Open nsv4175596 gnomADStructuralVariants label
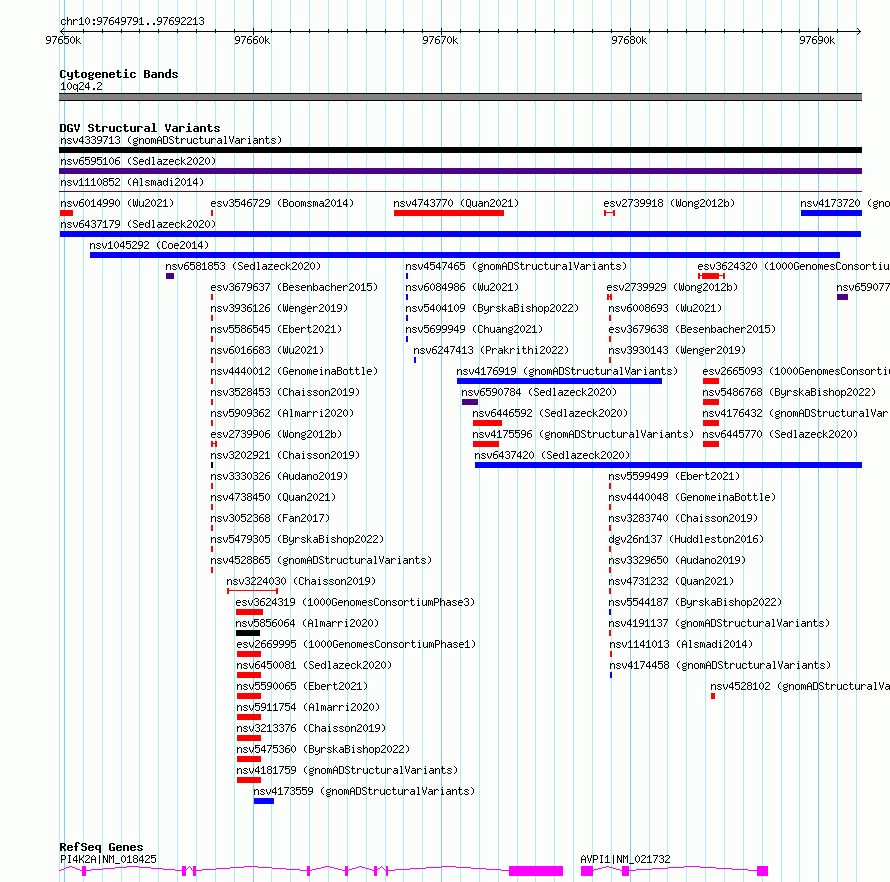890x882 pixels. point(583,434)
